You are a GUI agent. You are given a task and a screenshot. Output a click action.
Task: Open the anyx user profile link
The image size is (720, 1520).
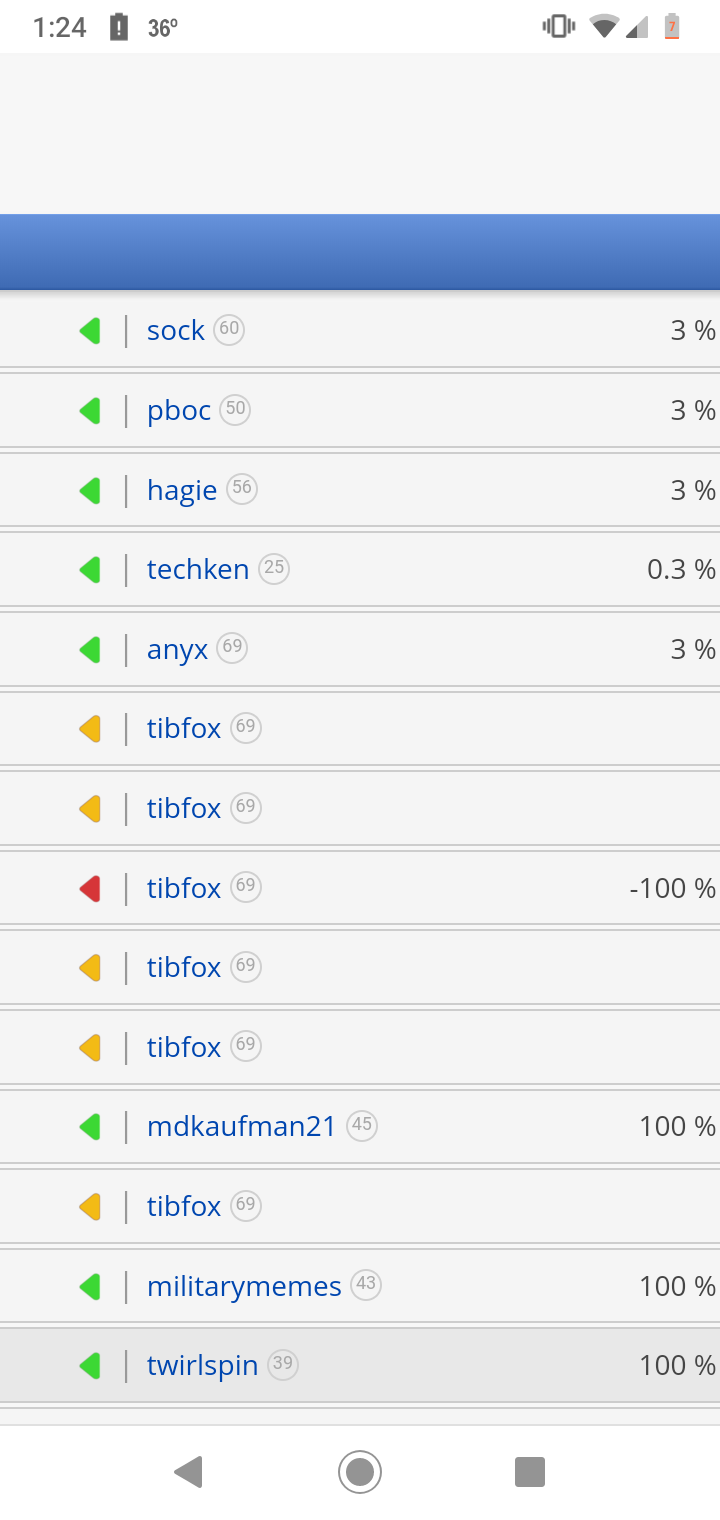[x=178, y=650]
